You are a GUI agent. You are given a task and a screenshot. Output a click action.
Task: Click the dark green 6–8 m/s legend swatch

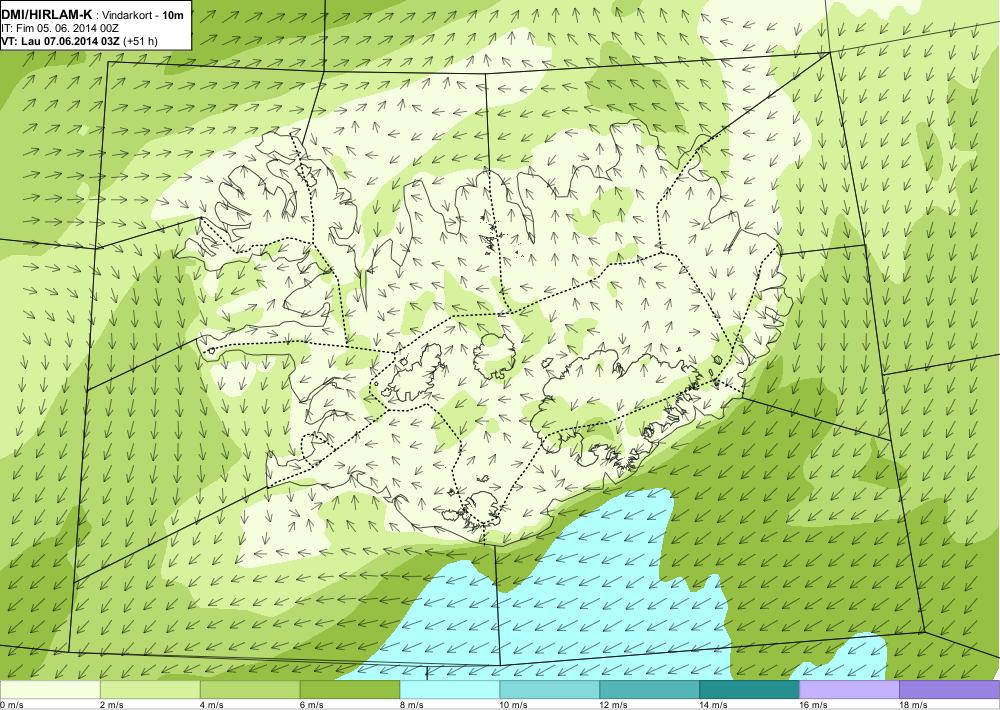click(349, 690)
